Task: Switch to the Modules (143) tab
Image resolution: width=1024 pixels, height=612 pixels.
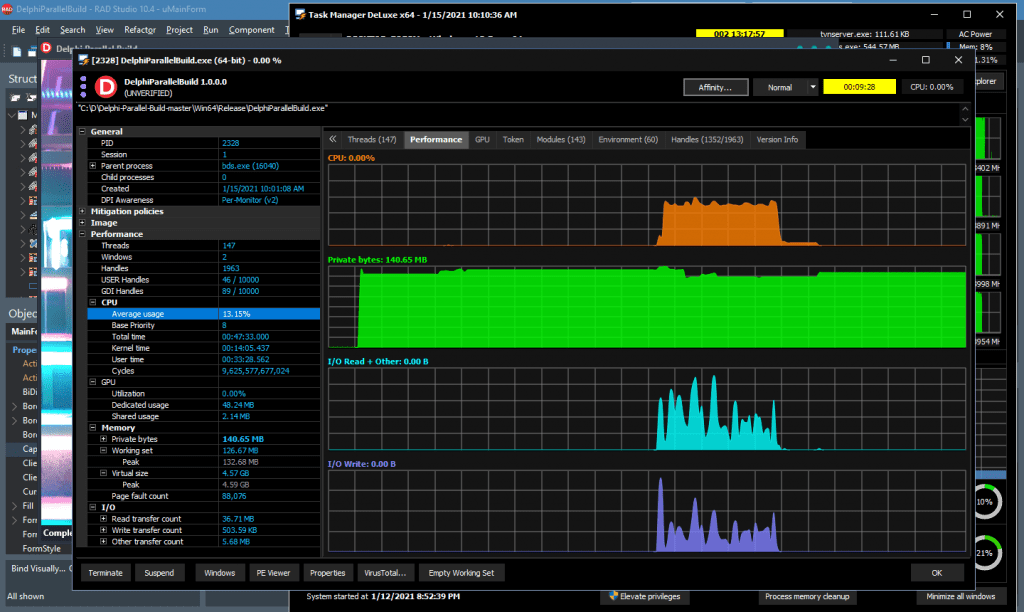Action: pos(561,140)
